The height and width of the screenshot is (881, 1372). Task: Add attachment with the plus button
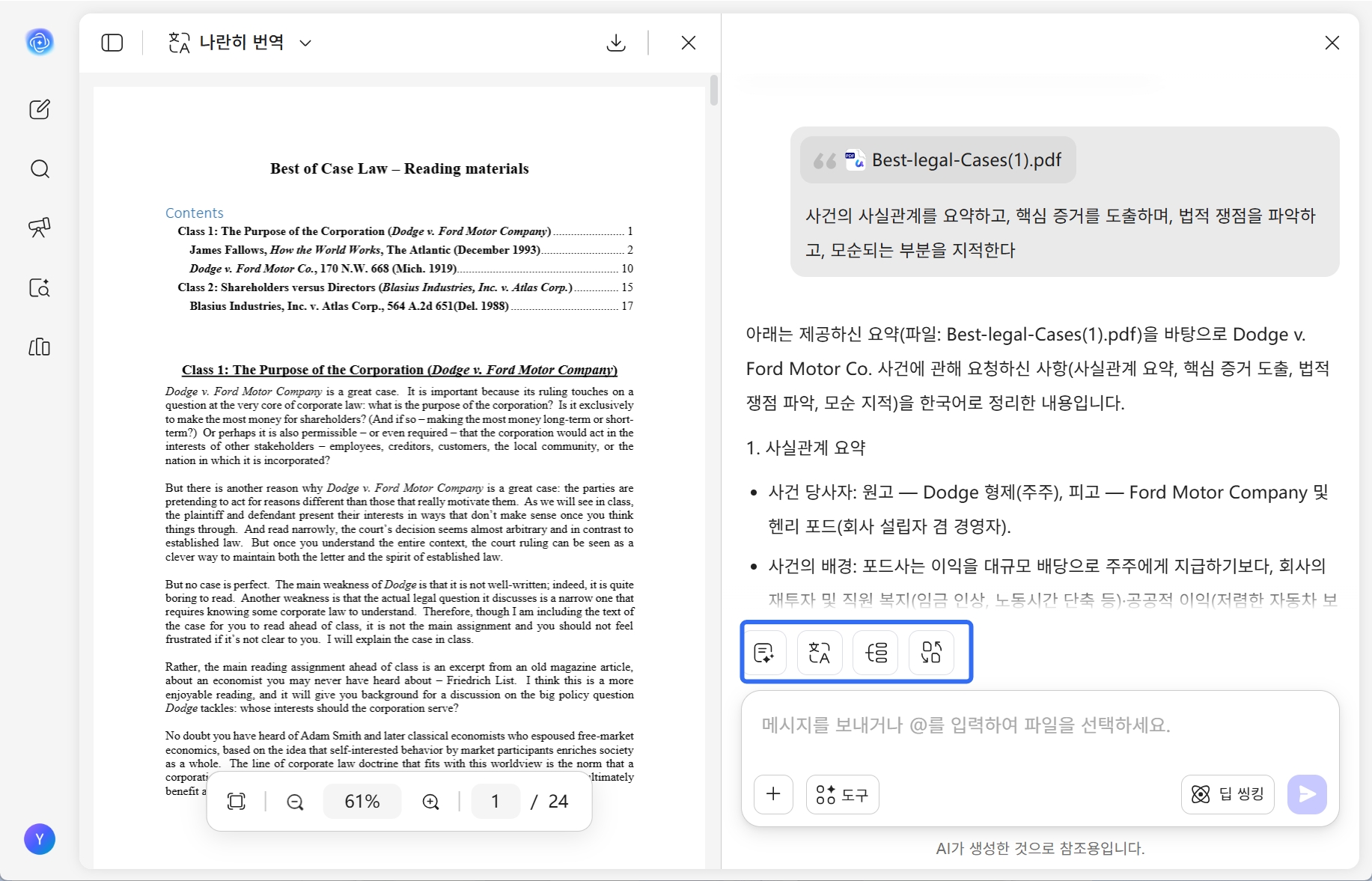point(773,794)
